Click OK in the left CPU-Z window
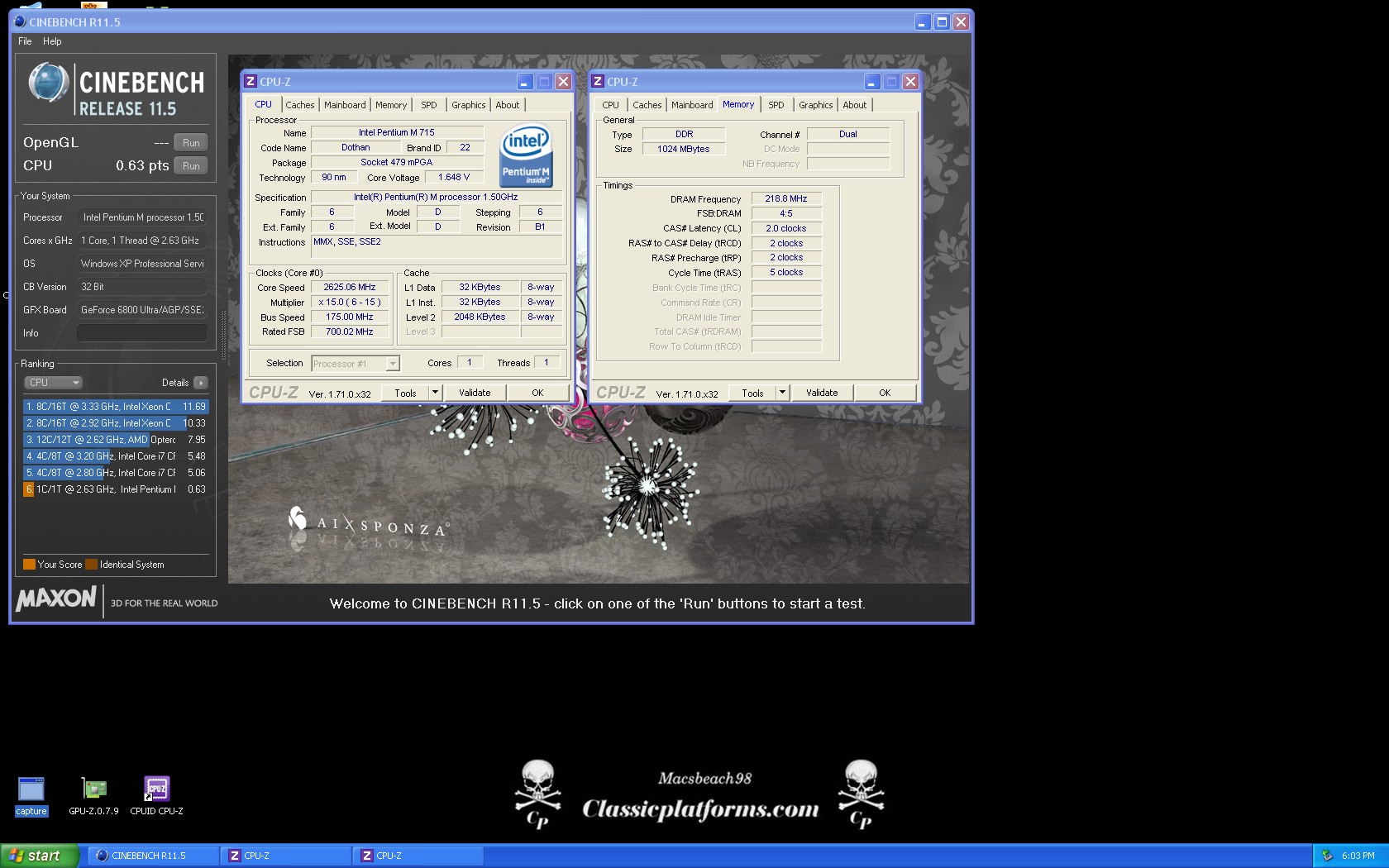Screen dimensions: 1389x868 pyautogui.click(x=537, y=393)
